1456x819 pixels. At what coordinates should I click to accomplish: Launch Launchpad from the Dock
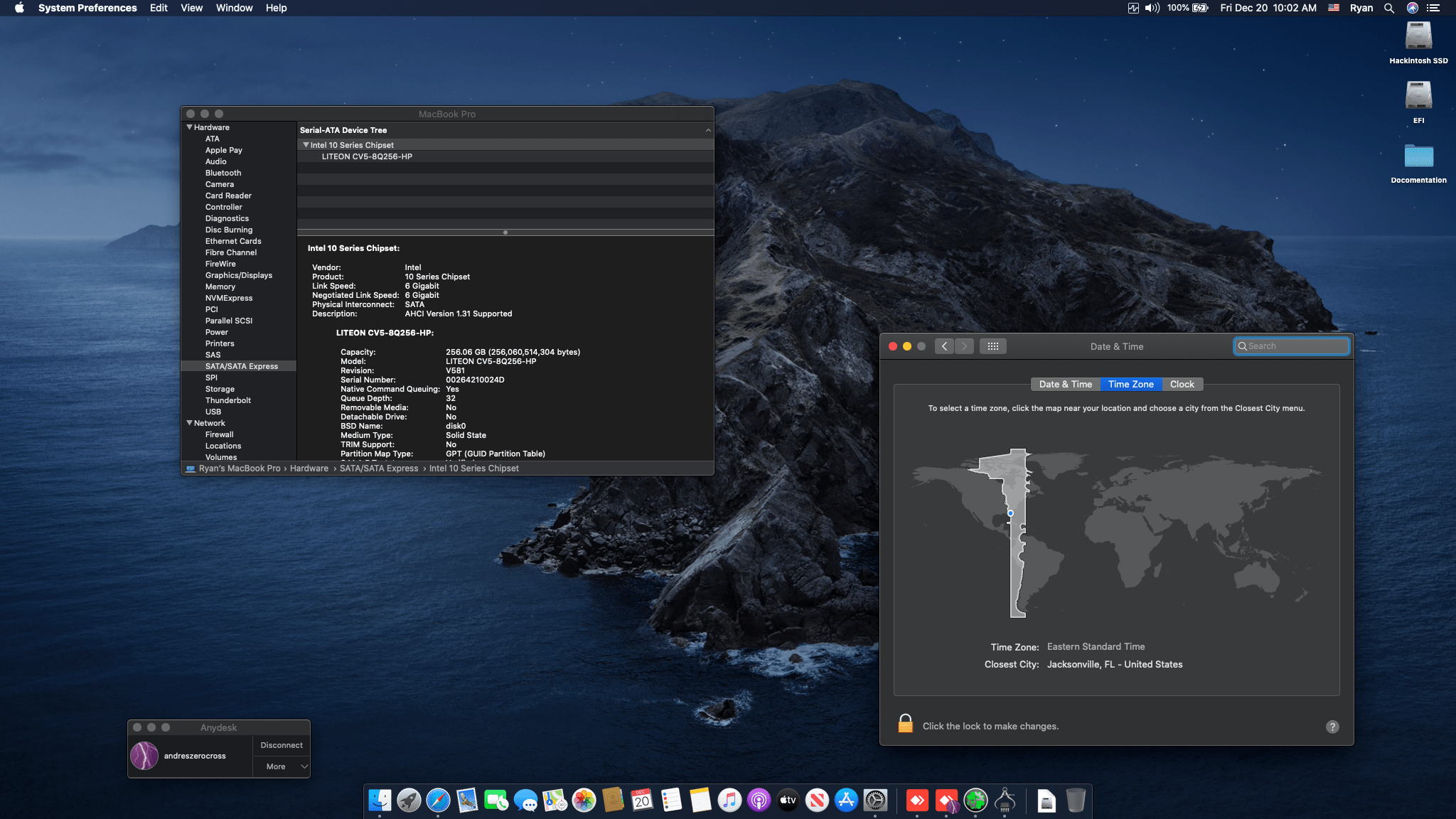[x=409, y=801]
